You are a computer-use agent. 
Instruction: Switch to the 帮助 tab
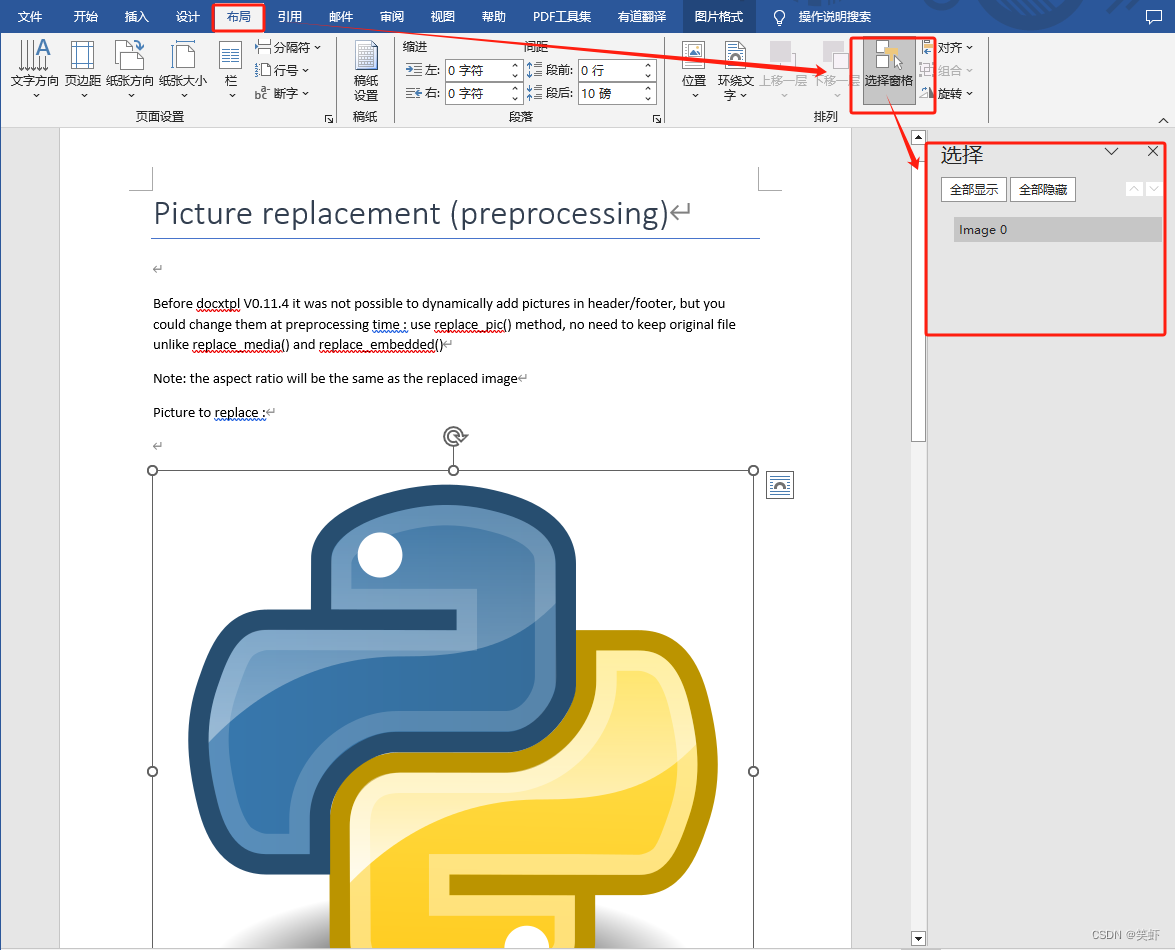click(493, 16)
